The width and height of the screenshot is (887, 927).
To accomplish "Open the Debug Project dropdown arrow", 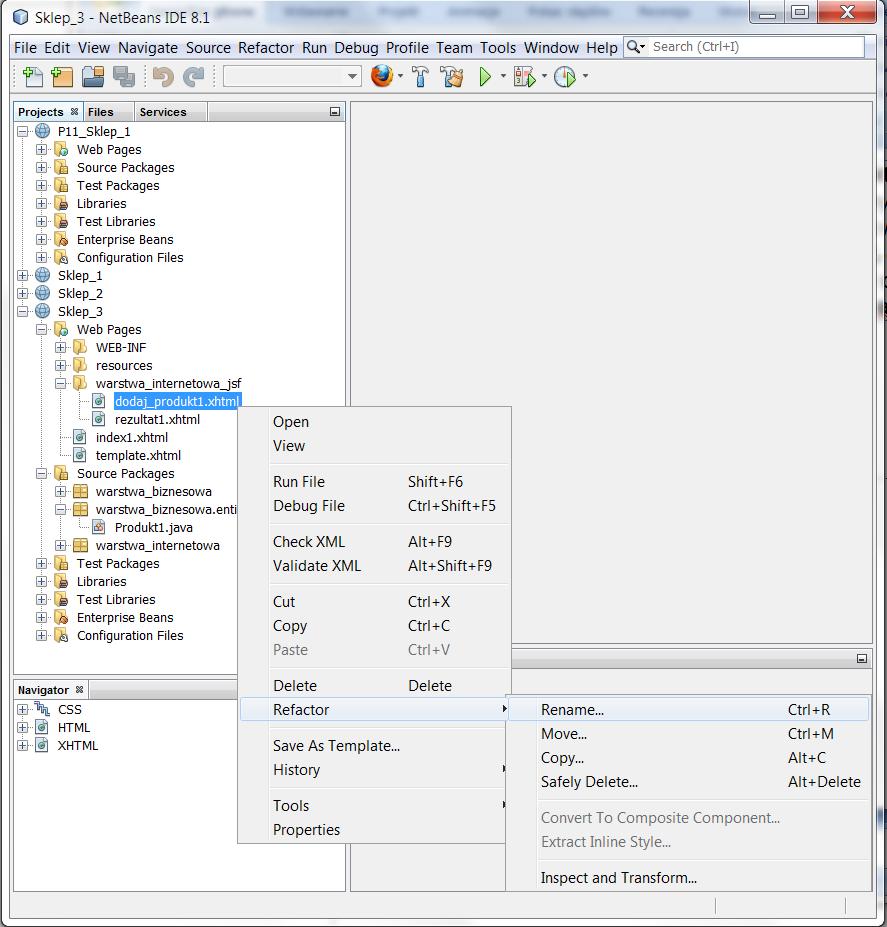I will point(544,76).
